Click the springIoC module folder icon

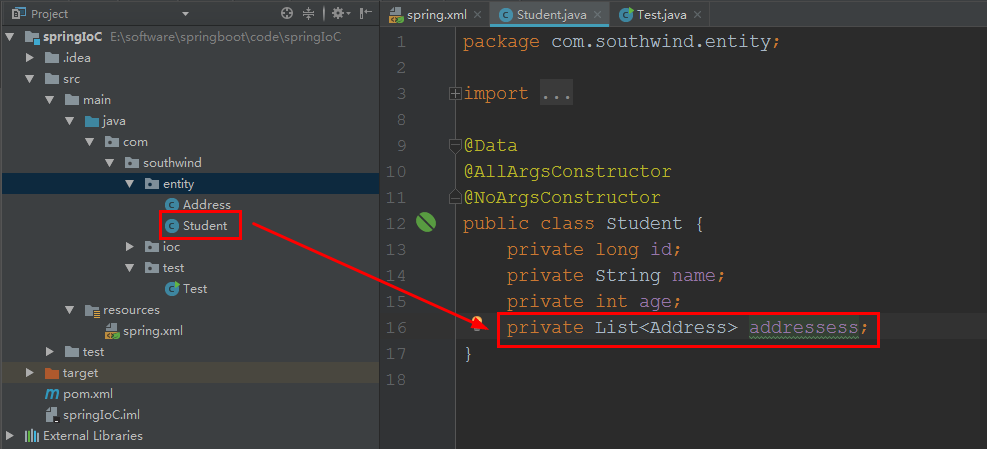point(32,37)
